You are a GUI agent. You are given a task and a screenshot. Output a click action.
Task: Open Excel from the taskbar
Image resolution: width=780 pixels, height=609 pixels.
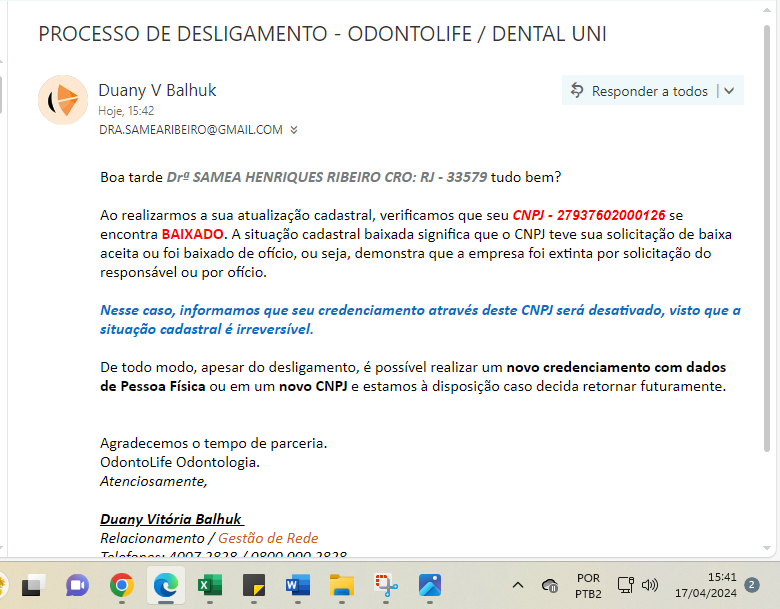click(209, 586)
